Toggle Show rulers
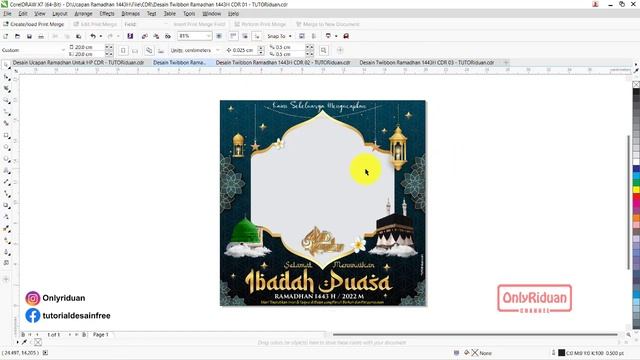This screenshot has width=640, height=360. point(233,36)
